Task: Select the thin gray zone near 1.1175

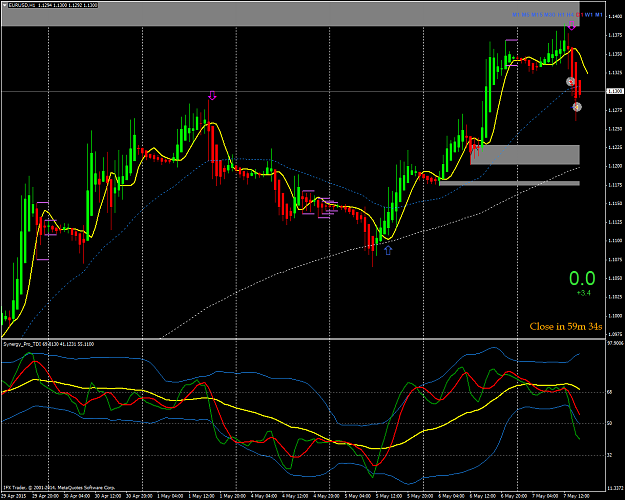Action: [x=509, y=183]
